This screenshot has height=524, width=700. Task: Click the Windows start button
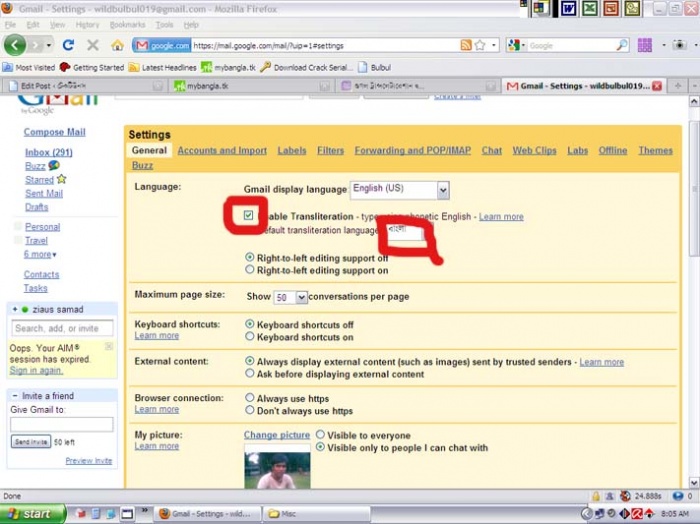point(33,514)
